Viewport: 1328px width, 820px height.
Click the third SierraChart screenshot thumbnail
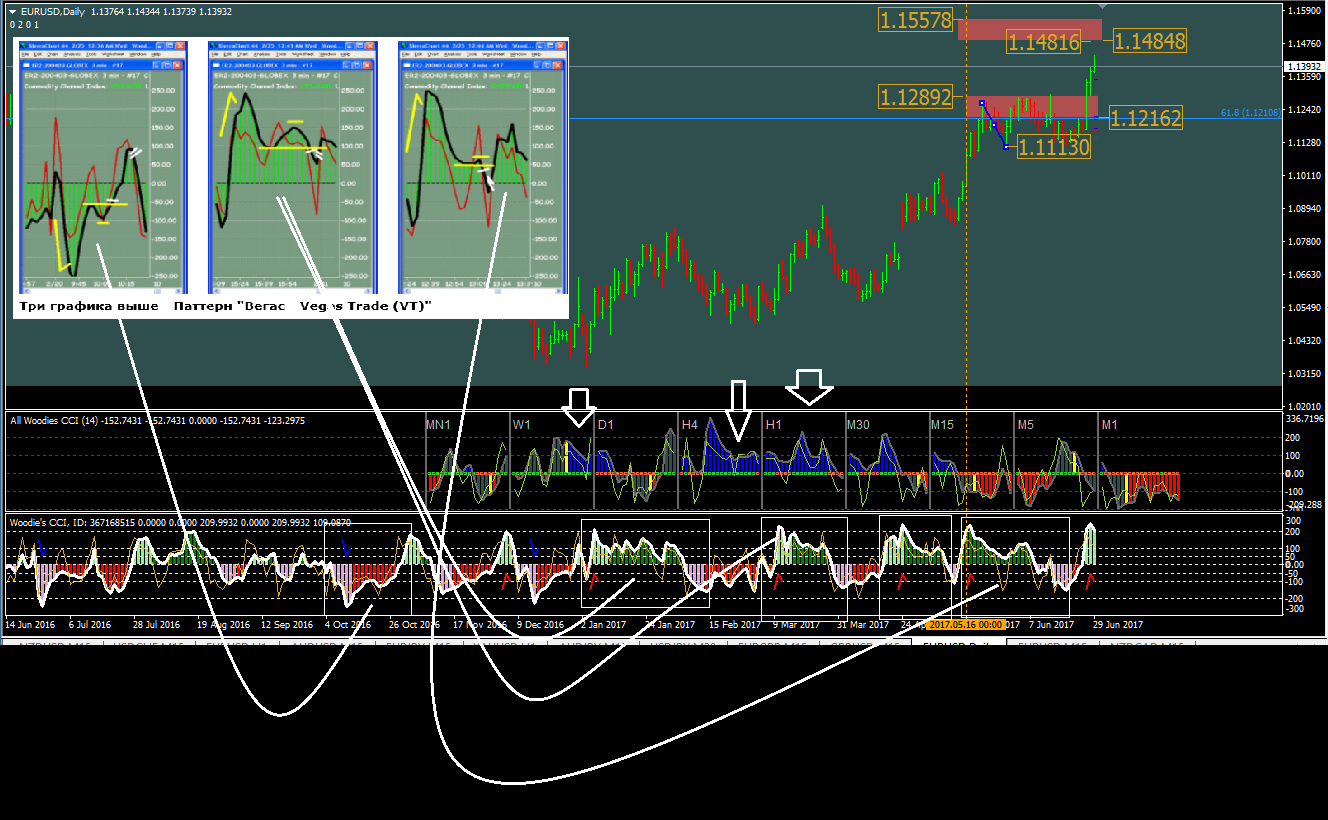click(482, 165)
